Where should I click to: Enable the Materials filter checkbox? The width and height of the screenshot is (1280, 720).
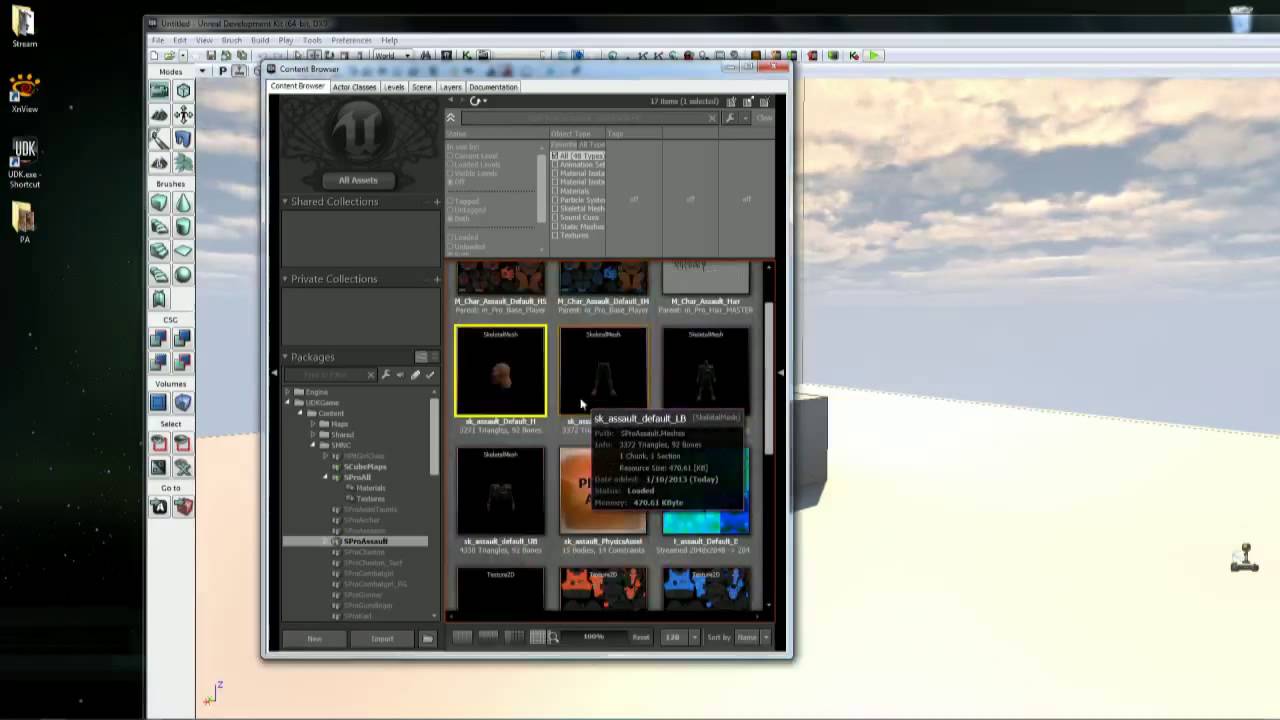[x=554, y=191]
